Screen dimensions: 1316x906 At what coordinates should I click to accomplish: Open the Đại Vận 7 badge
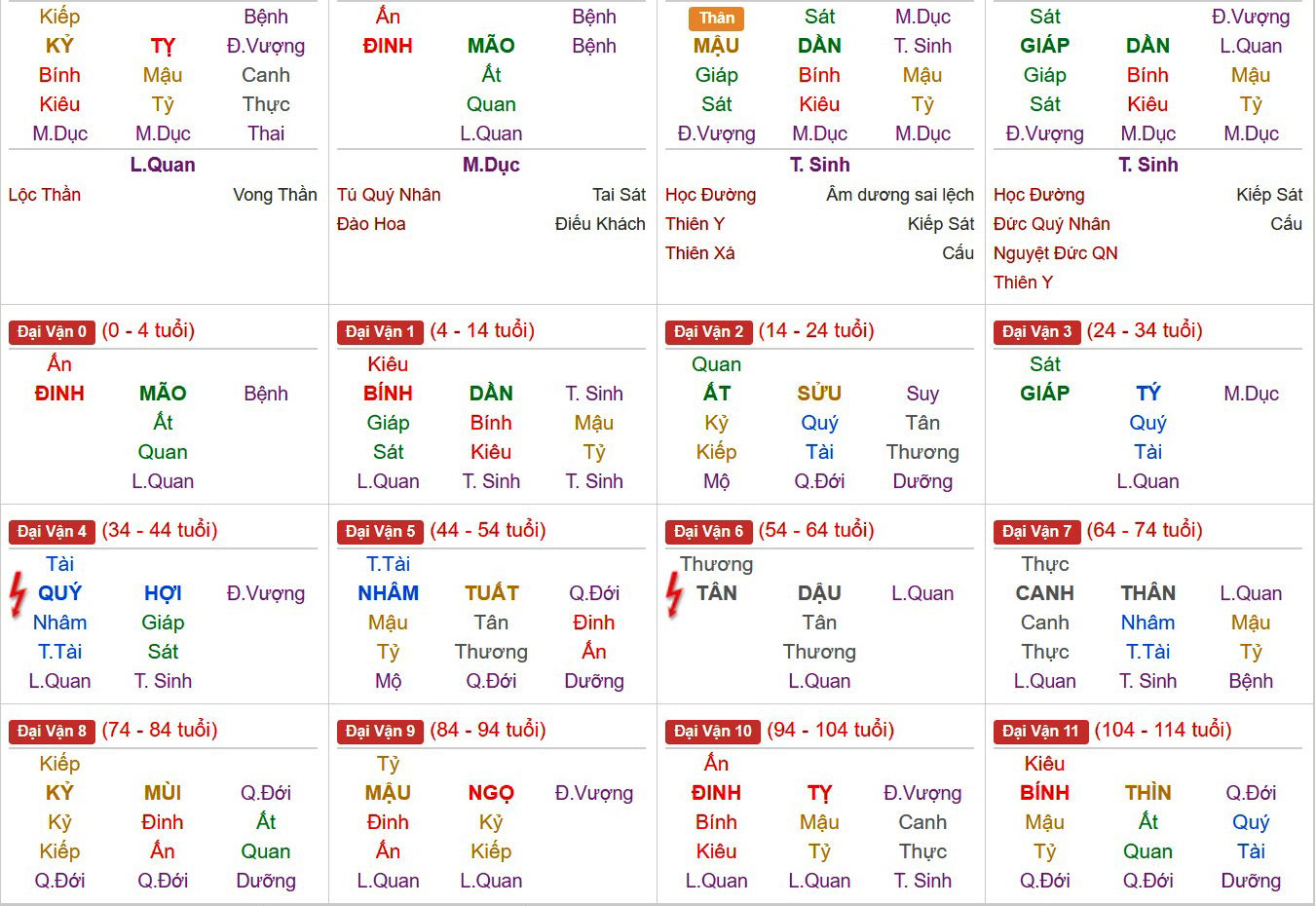click(1036, 532)
